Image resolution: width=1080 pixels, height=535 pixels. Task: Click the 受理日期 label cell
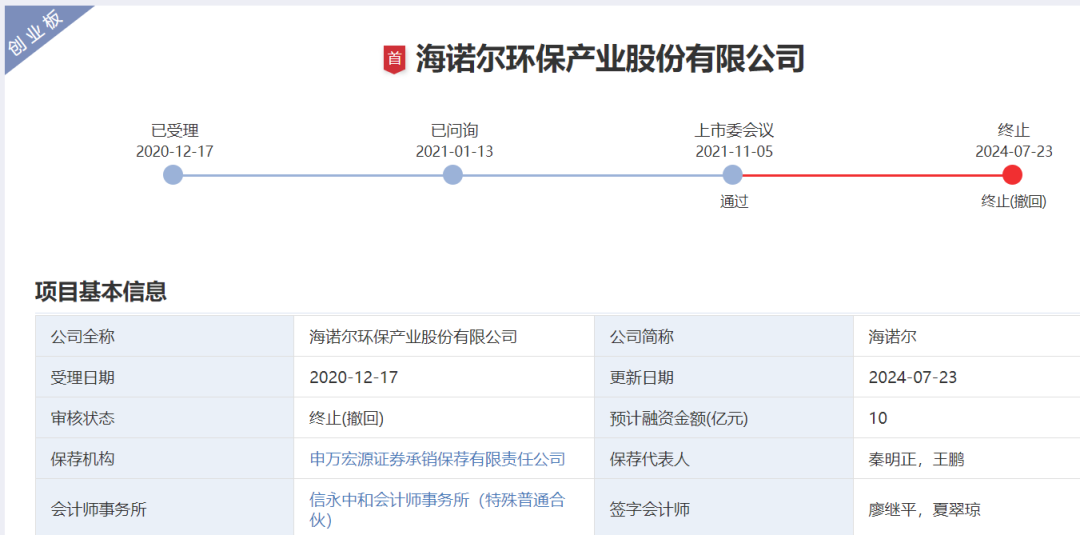(x=165, y=377)
